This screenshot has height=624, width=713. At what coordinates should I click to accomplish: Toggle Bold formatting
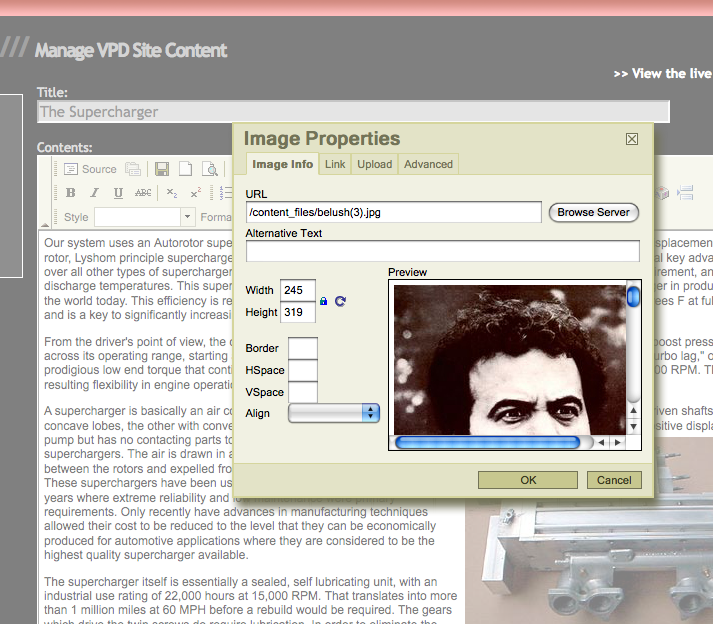pos(70,193)
